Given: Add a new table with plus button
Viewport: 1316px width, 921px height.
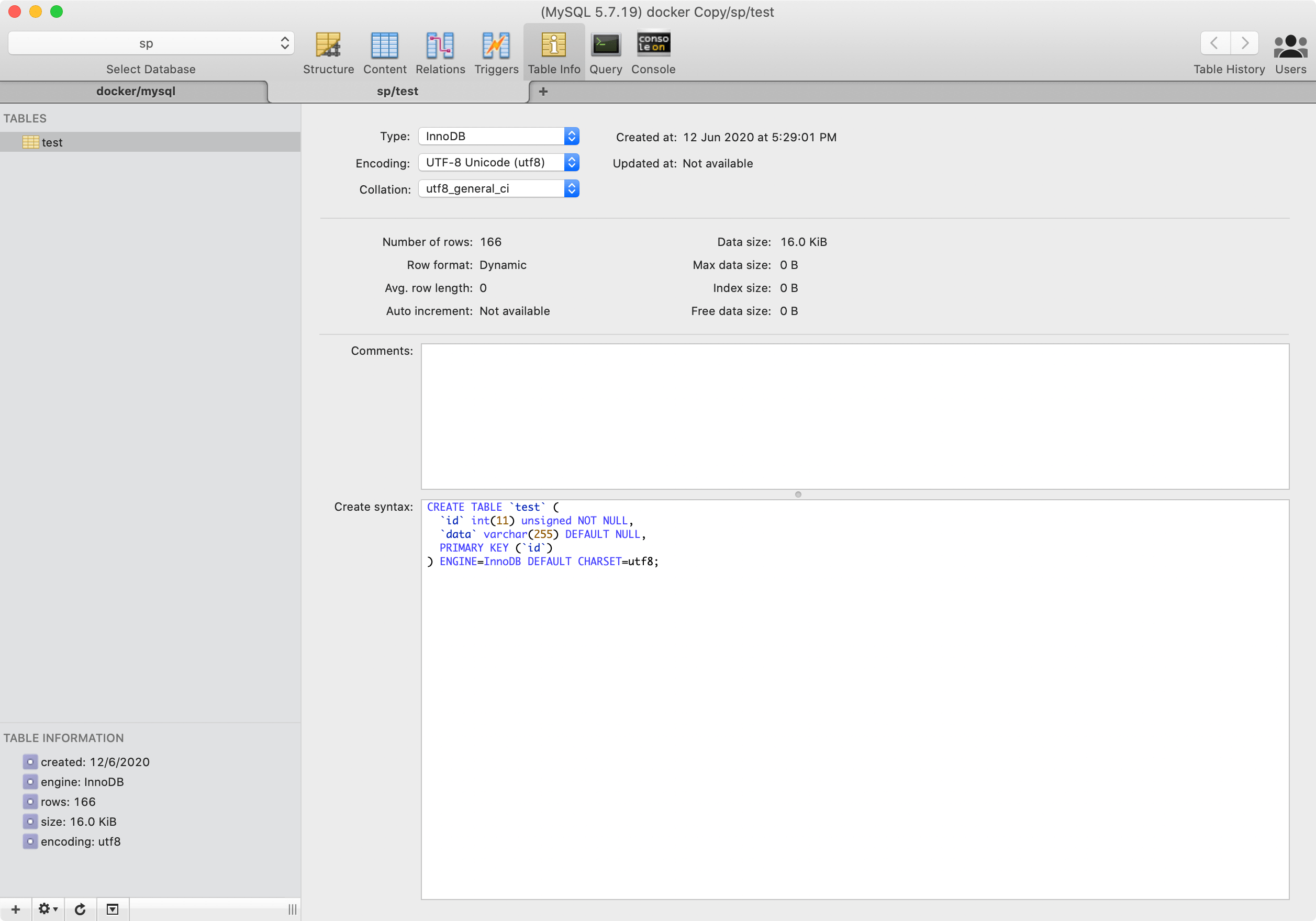Looking at the screenshot, I should coord(16,909).
